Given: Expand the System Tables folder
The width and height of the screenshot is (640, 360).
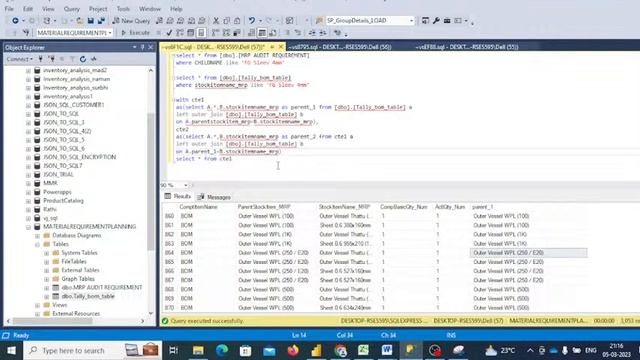Looking at the screenshot, I should [47, 253].
